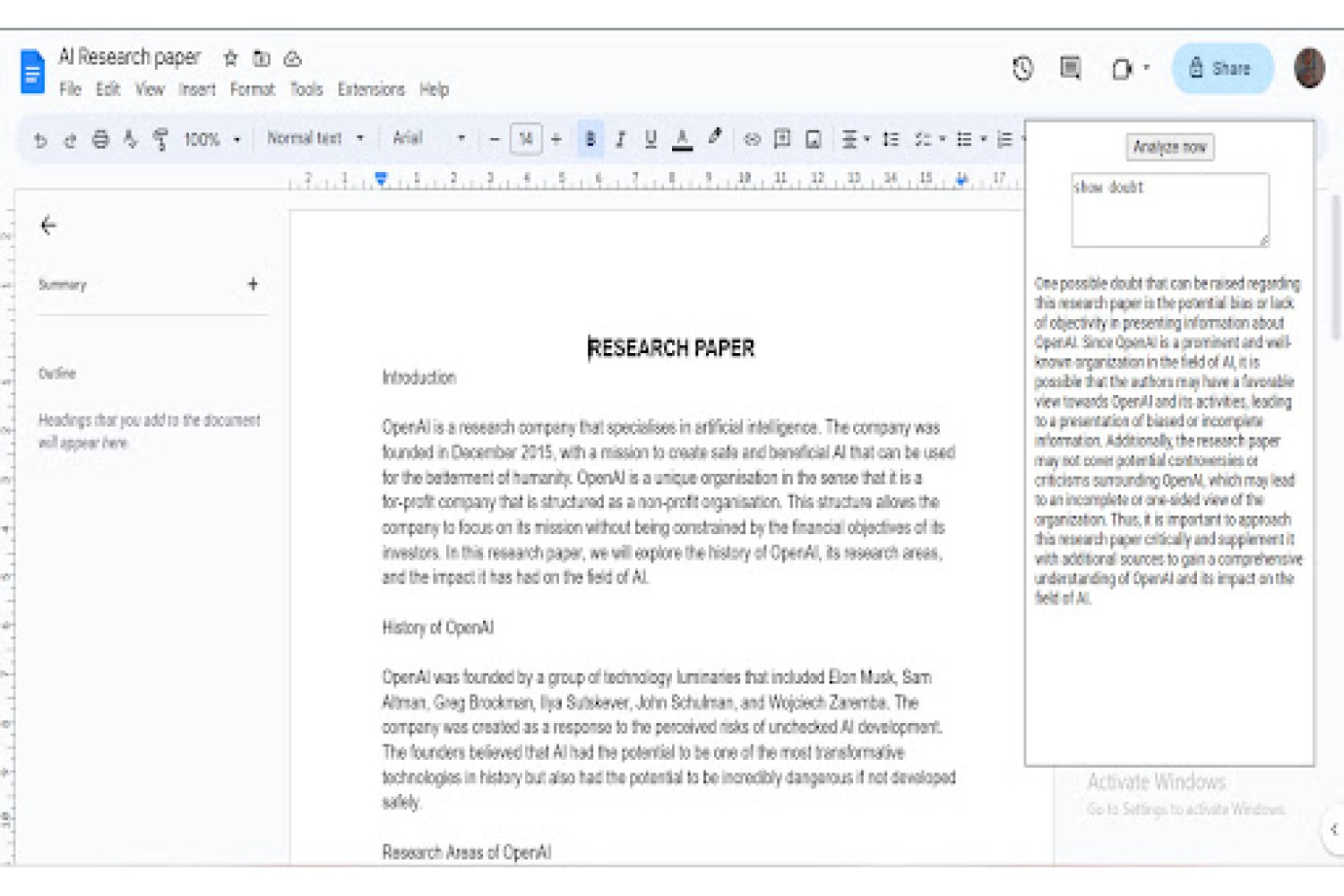Open the Extensions menu

371,90
